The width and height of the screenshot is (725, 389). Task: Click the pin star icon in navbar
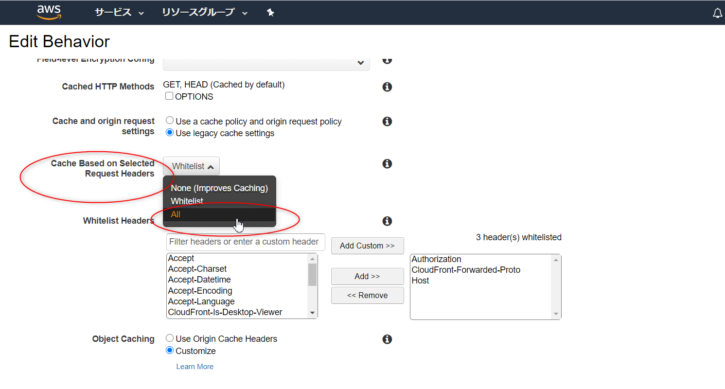pyautogui.click(x=270, y=12)
